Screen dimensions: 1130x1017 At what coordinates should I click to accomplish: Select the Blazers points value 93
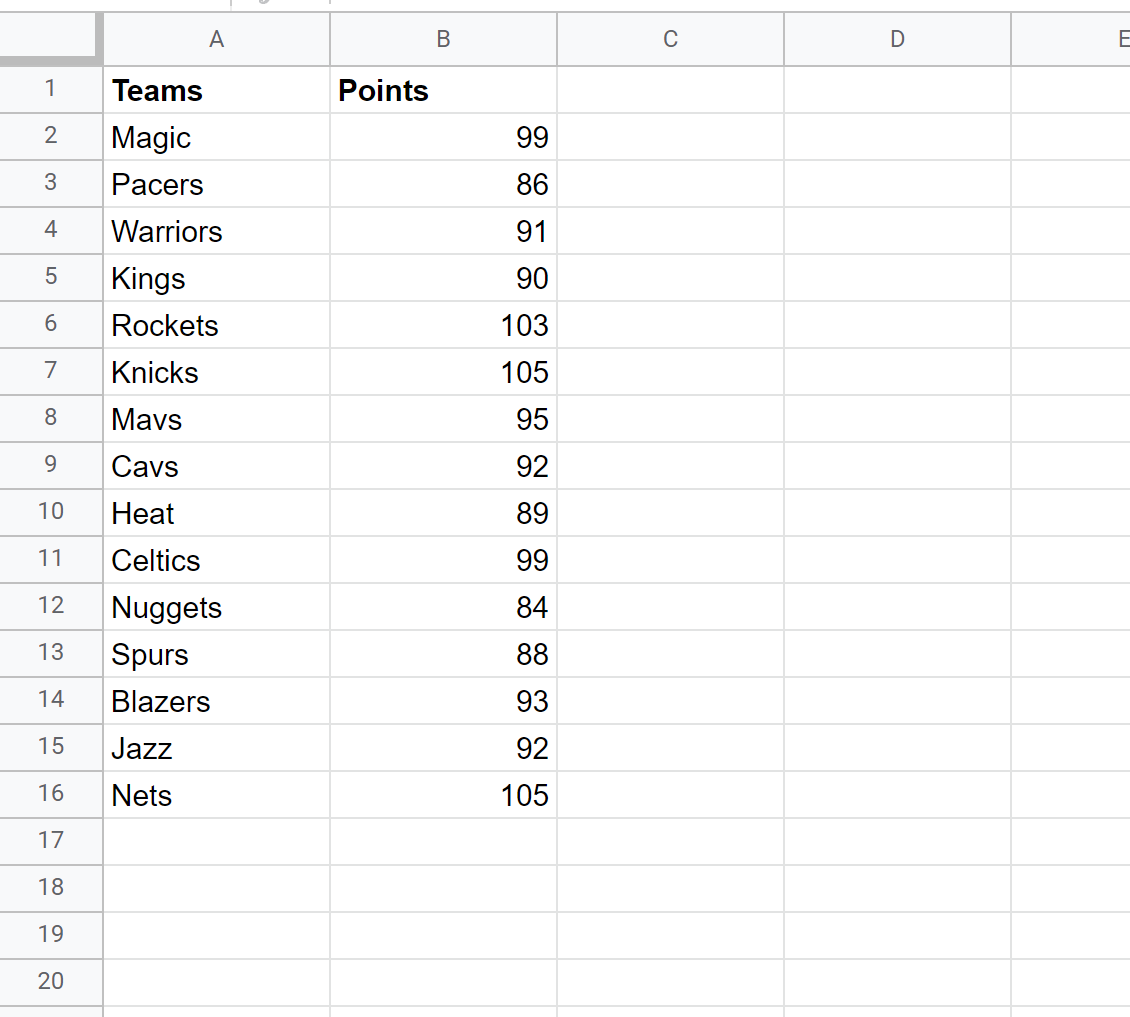point(443,701)
